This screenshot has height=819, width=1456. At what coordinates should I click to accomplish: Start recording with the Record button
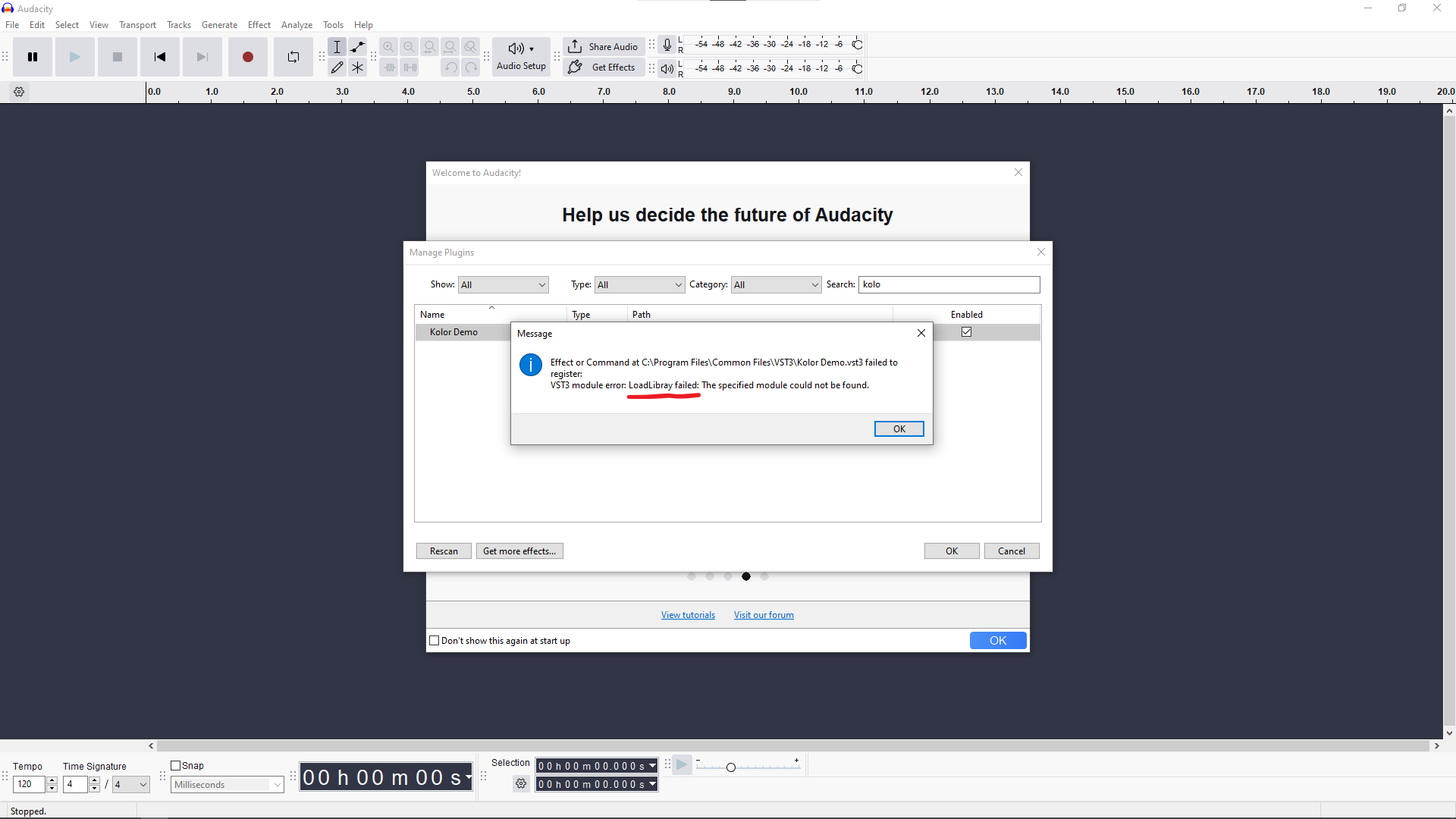(248, 57)
